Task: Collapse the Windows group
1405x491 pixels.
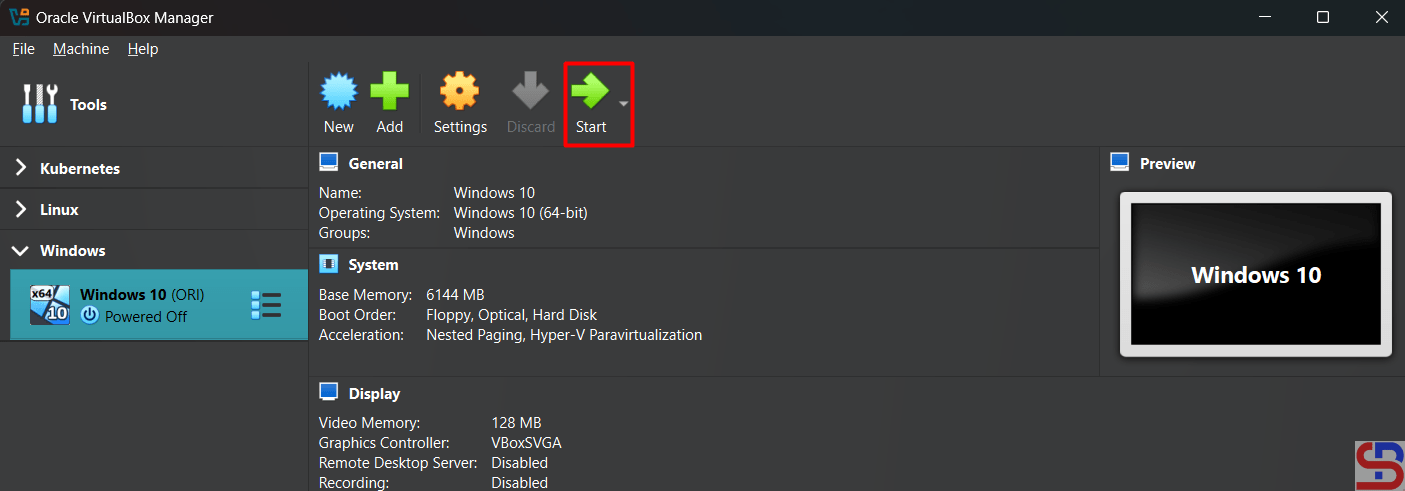Action: click(x=21, y=250)
